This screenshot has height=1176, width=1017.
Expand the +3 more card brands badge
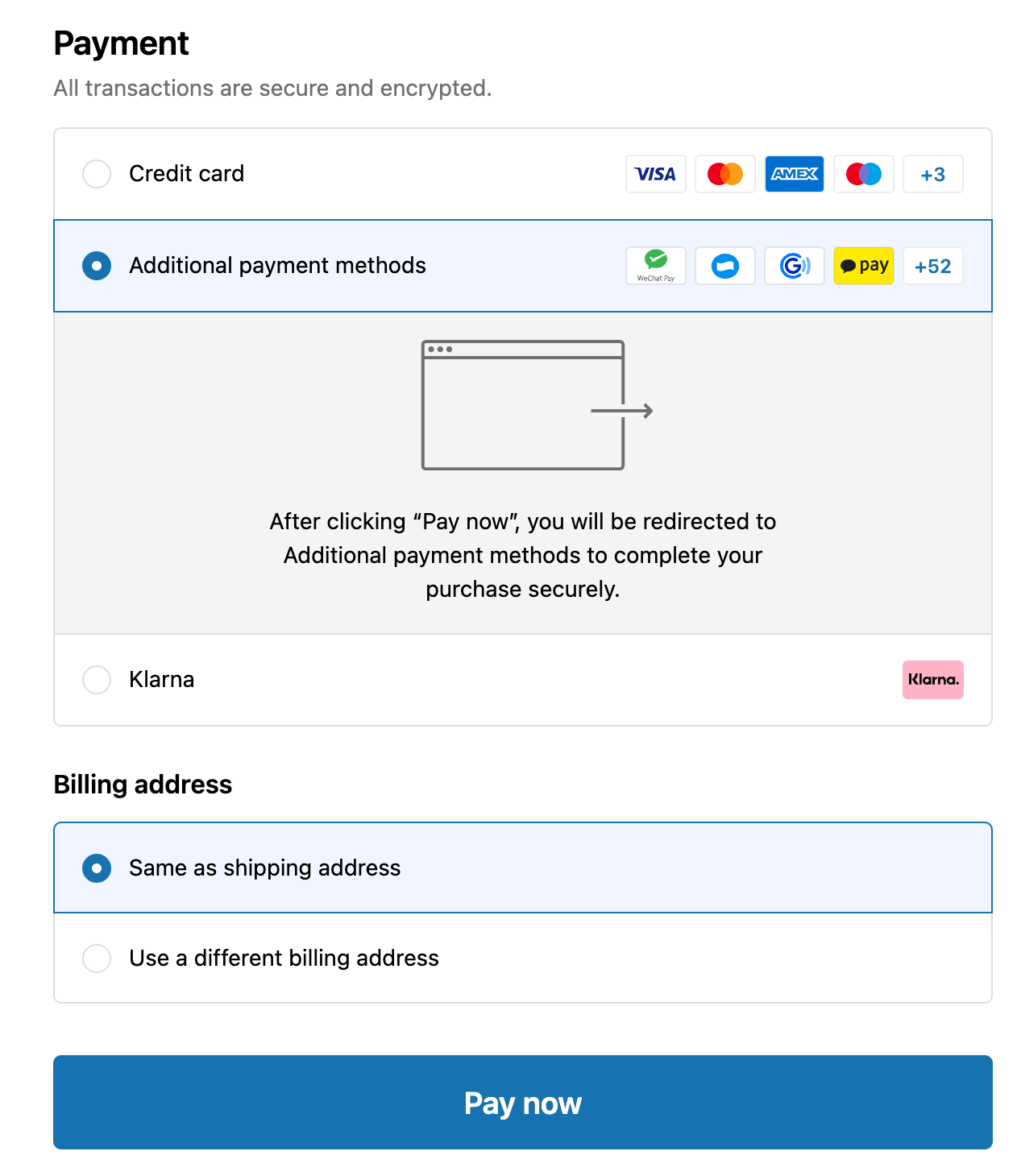(932, 174)
